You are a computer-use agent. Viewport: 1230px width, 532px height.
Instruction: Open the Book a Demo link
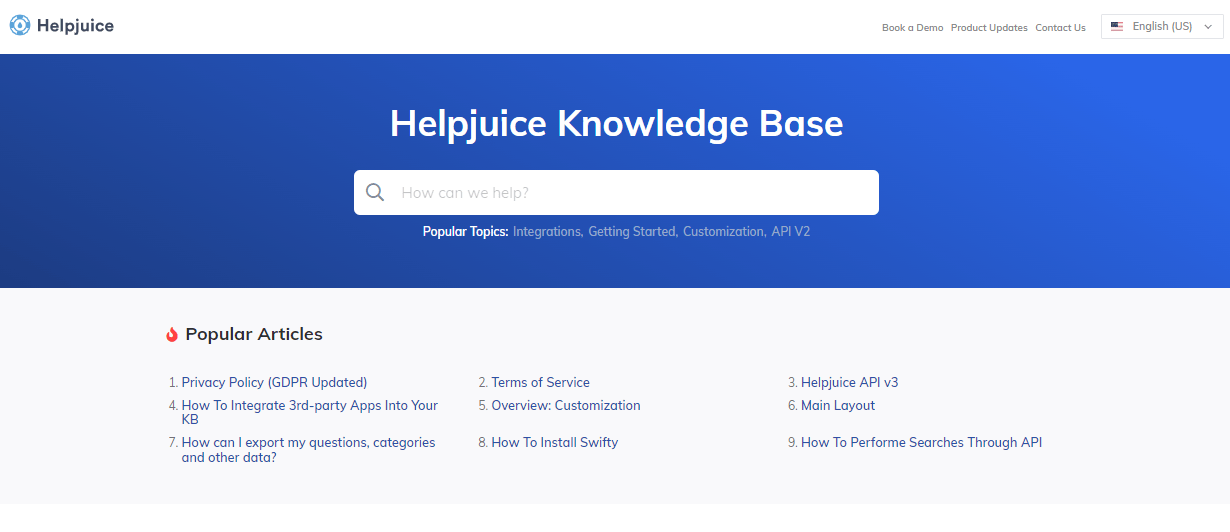click(x=912, y=28)
